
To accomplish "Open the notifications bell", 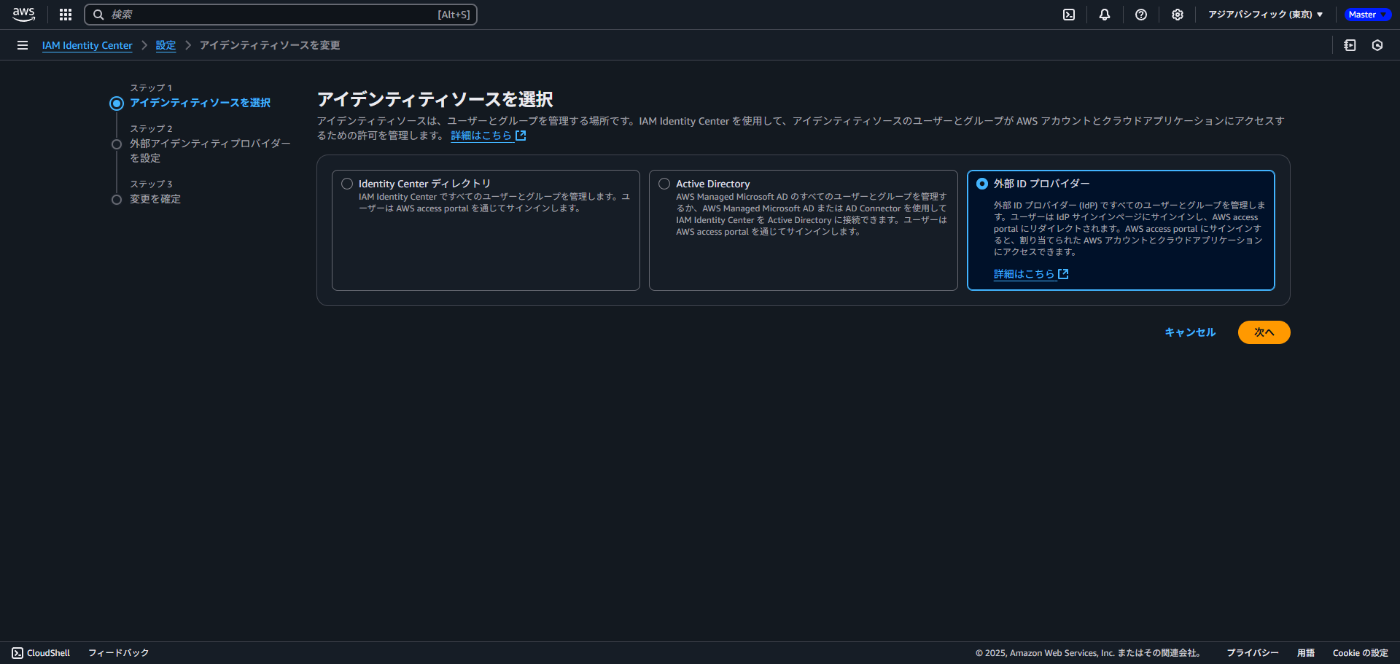I will point(1105,15).
